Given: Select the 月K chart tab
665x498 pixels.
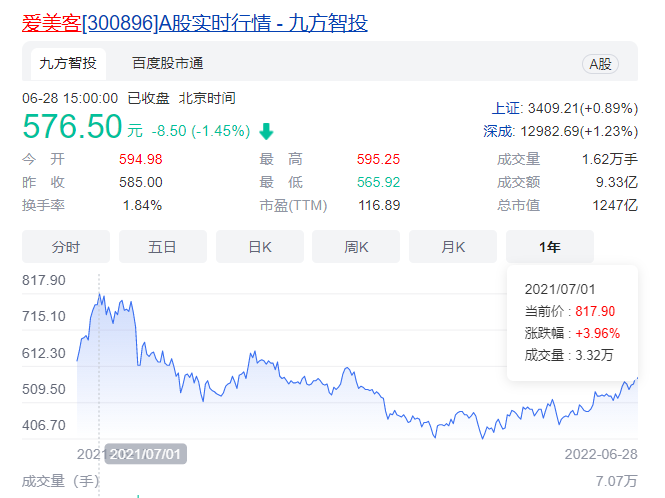Looking at the screenshot, I should [453, 246].
